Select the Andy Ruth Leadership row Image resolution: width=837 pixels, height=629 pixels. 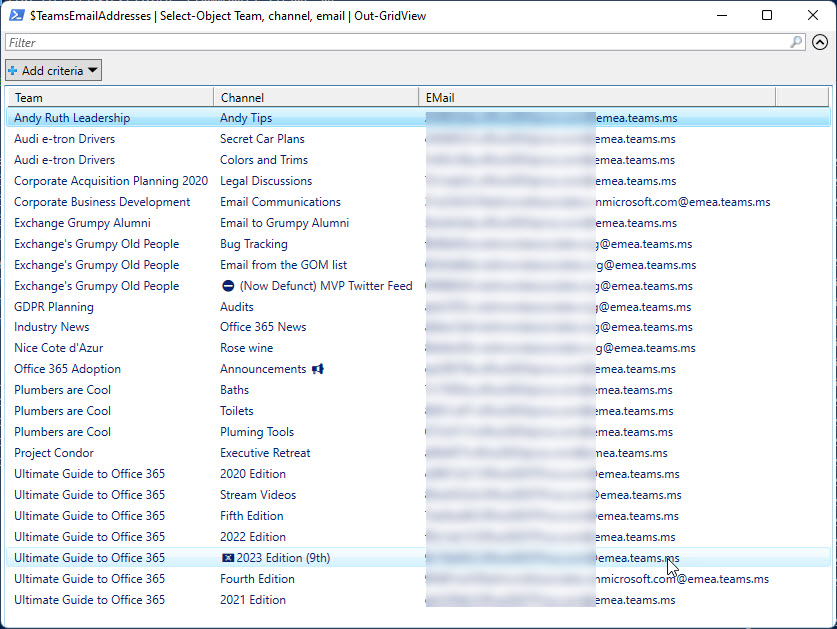click(72, 118)
